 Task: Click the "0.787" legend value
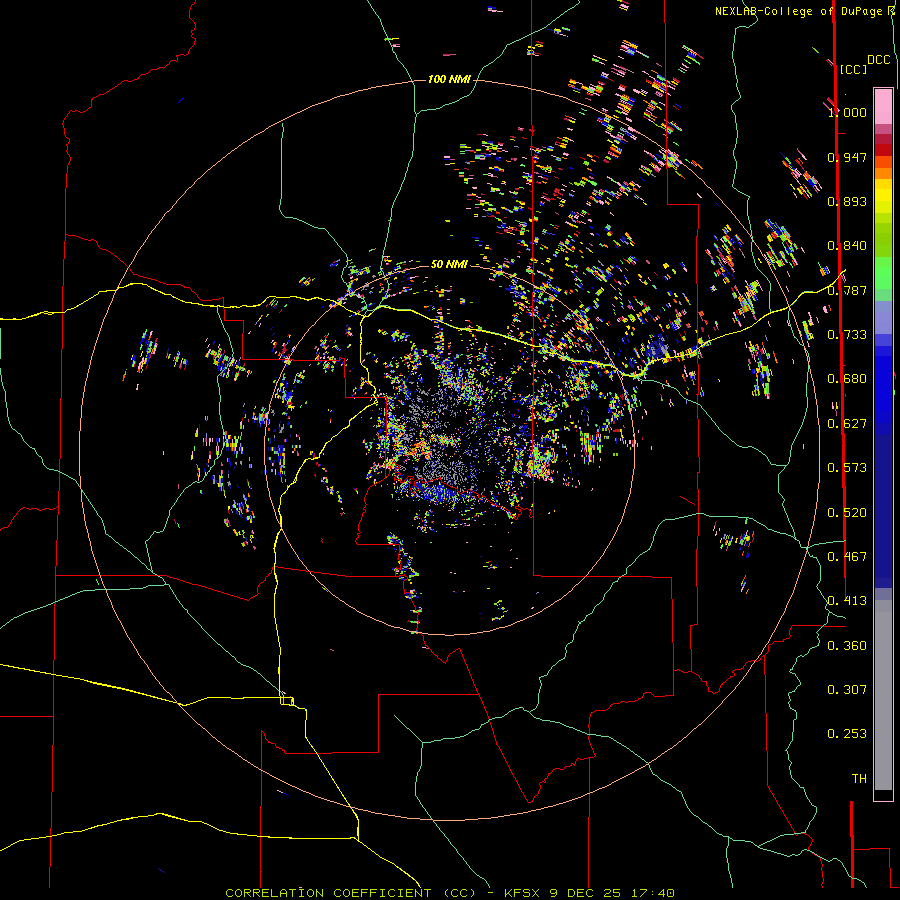847,290
